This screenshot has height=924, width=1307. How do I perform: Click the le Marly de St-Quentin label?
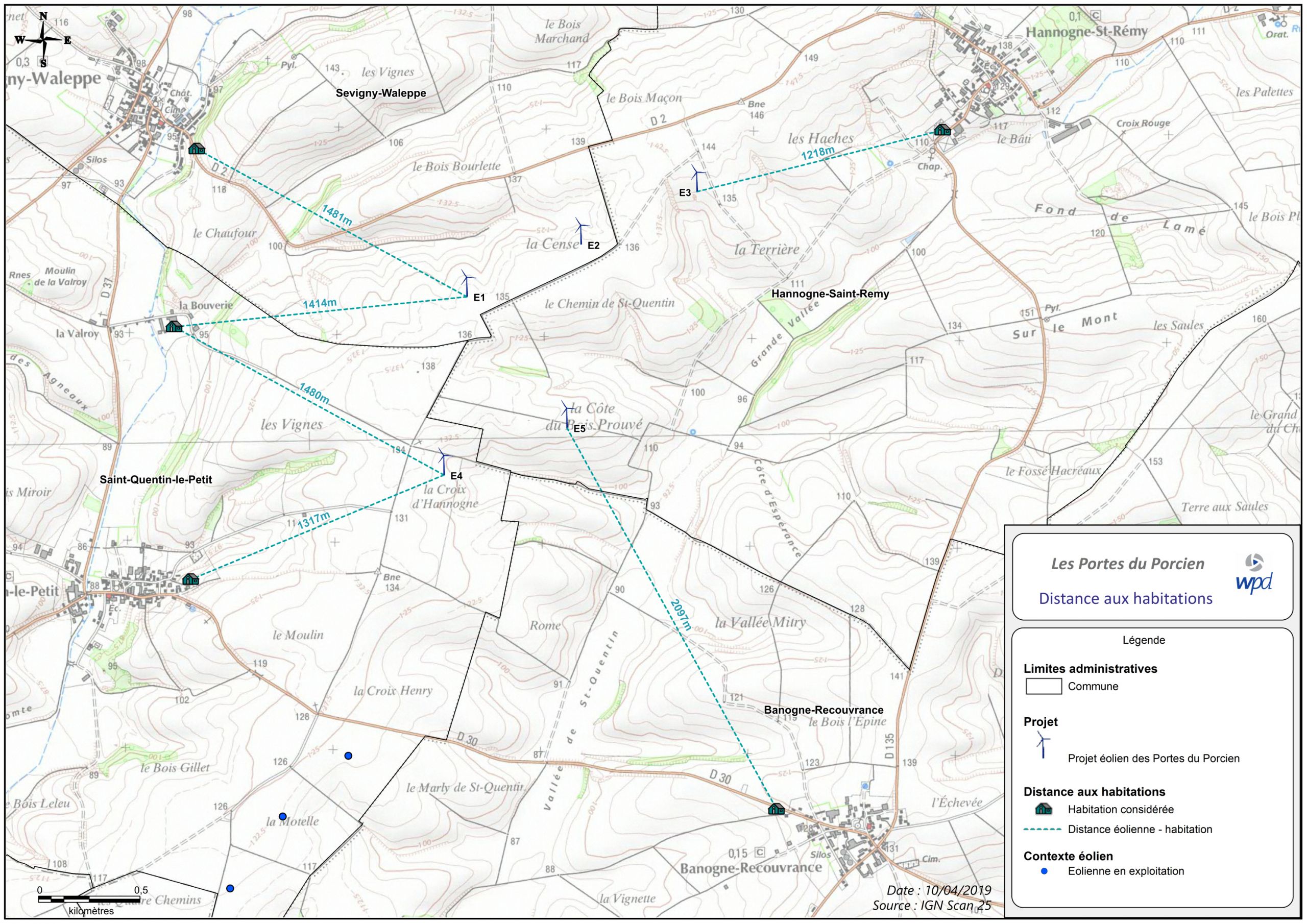coord(465,788)
